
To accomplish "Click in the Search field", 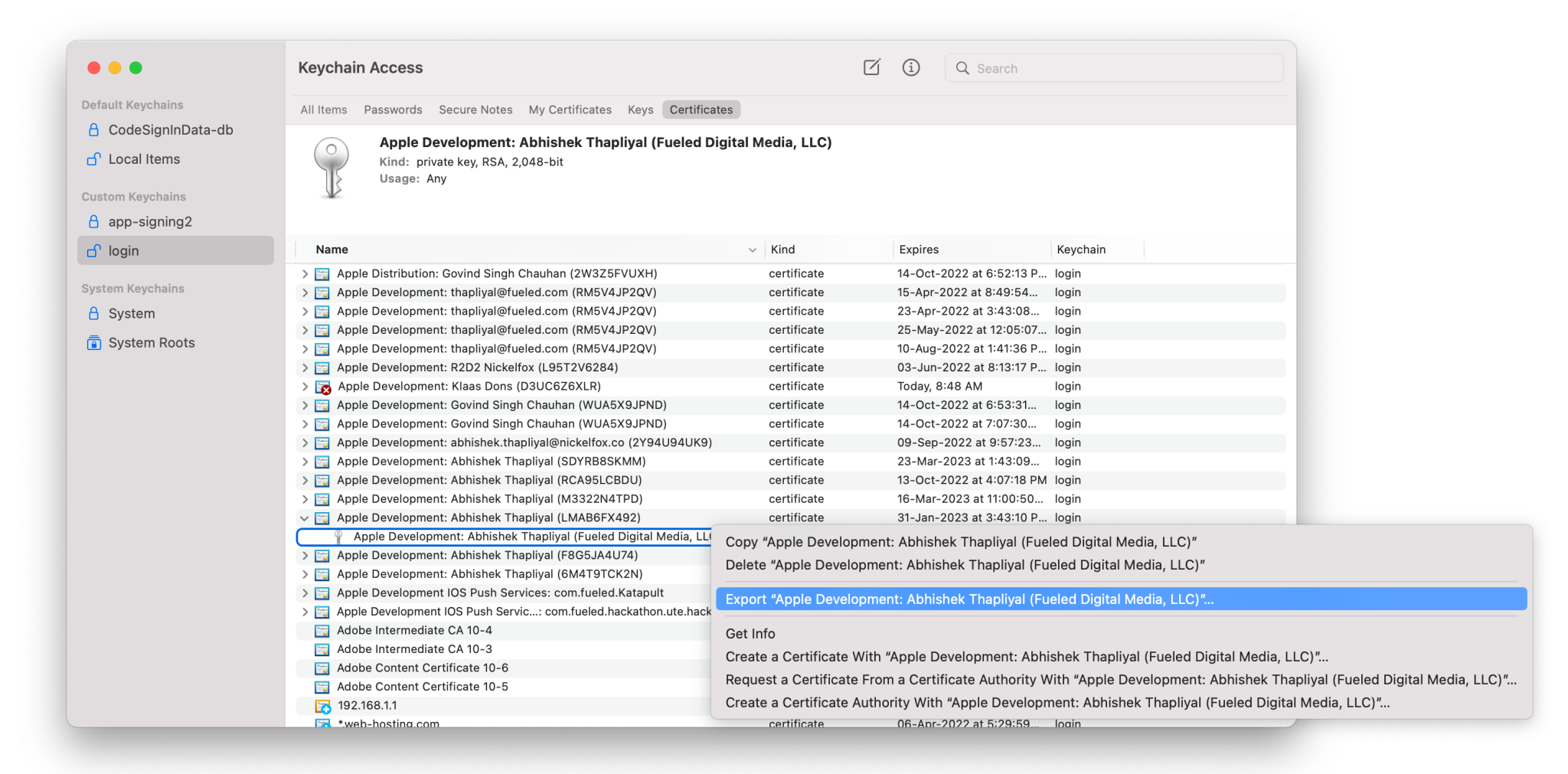I will (x=1114, y=68).
